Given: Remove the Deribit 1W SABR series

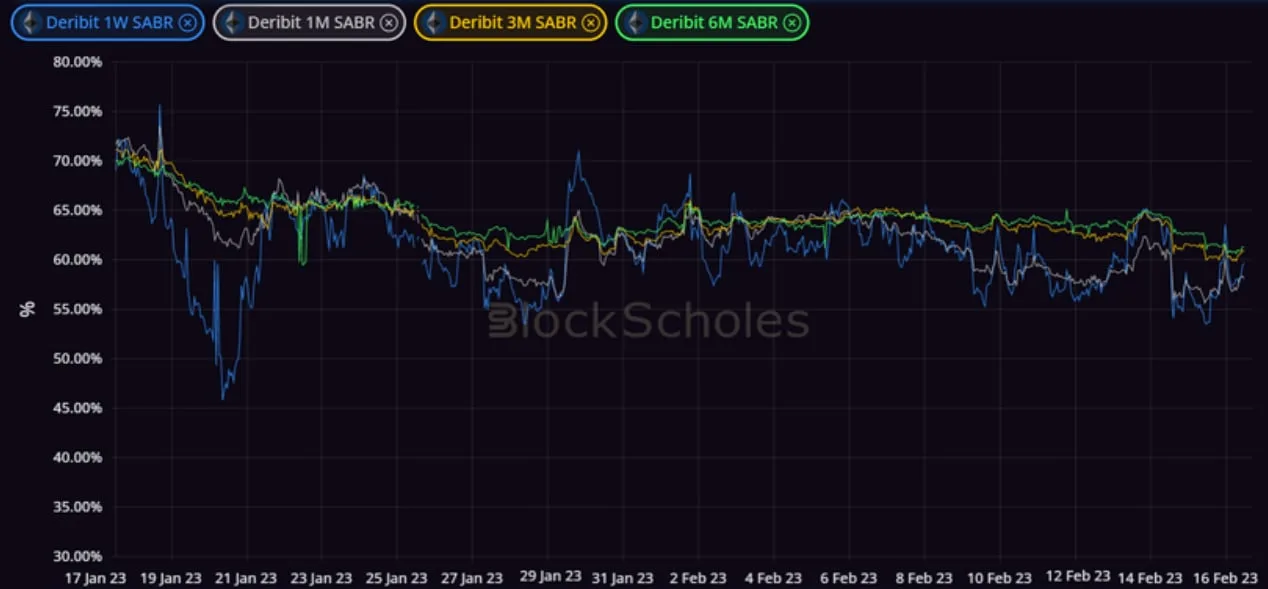Looking at the screenshot, I should coord(187,23).
